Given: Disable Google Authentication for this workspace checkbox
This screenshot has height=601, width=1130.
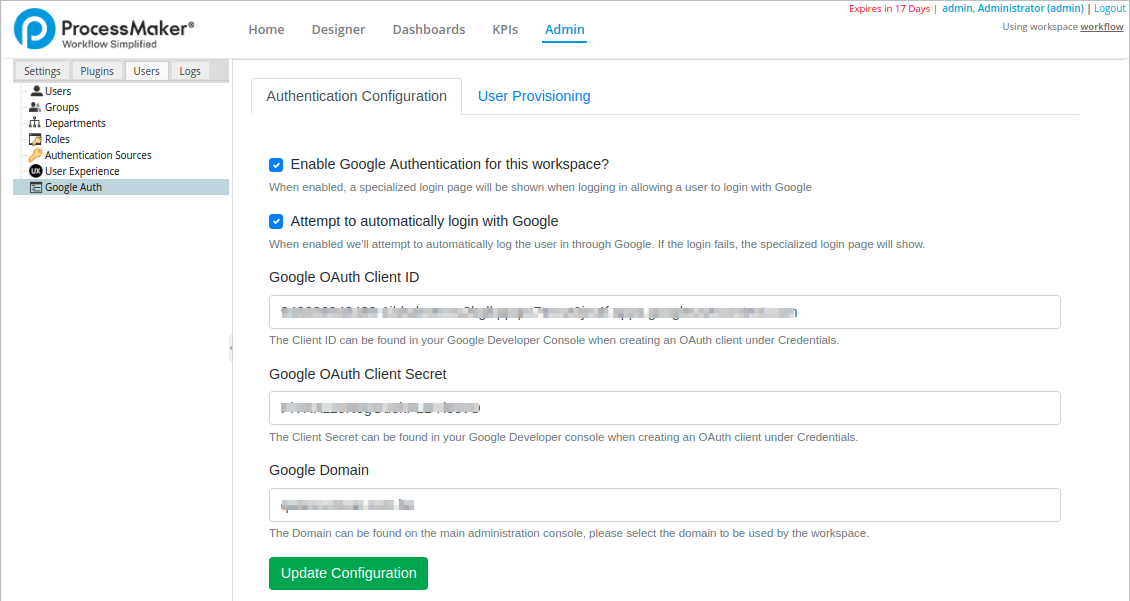Looking at the screenshot, I should 276,164.
